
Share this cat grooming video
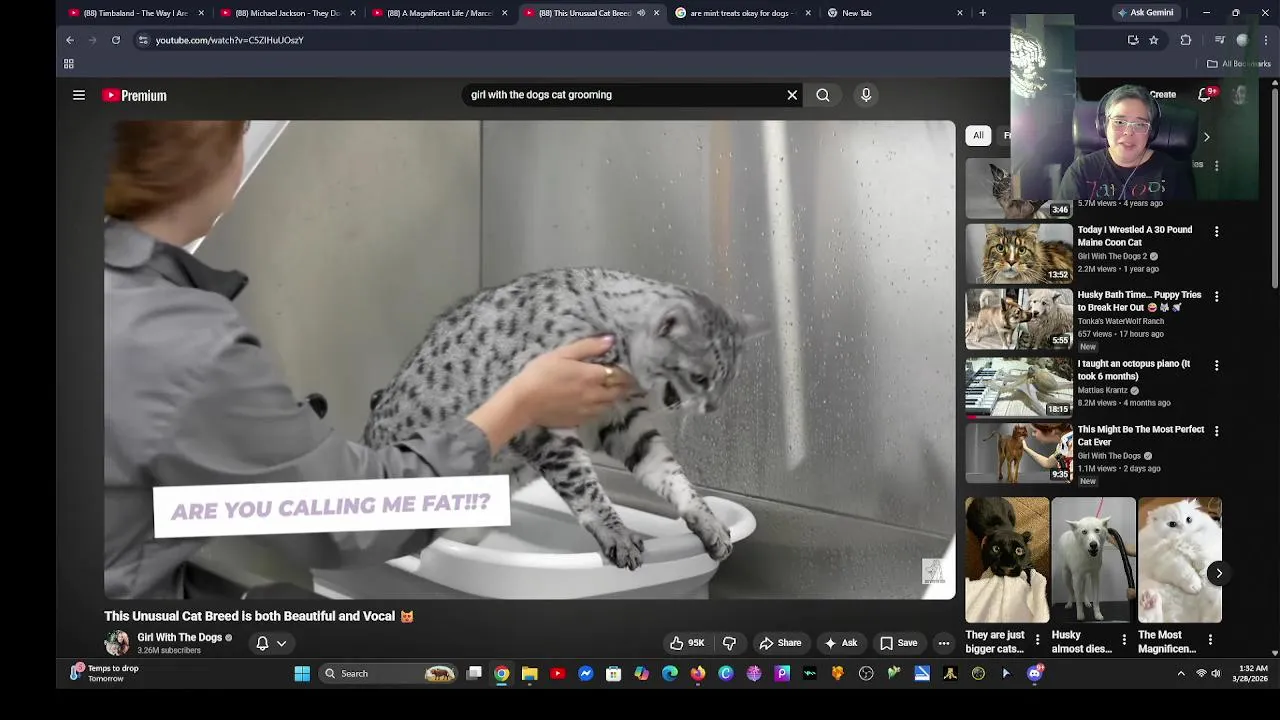780,643
